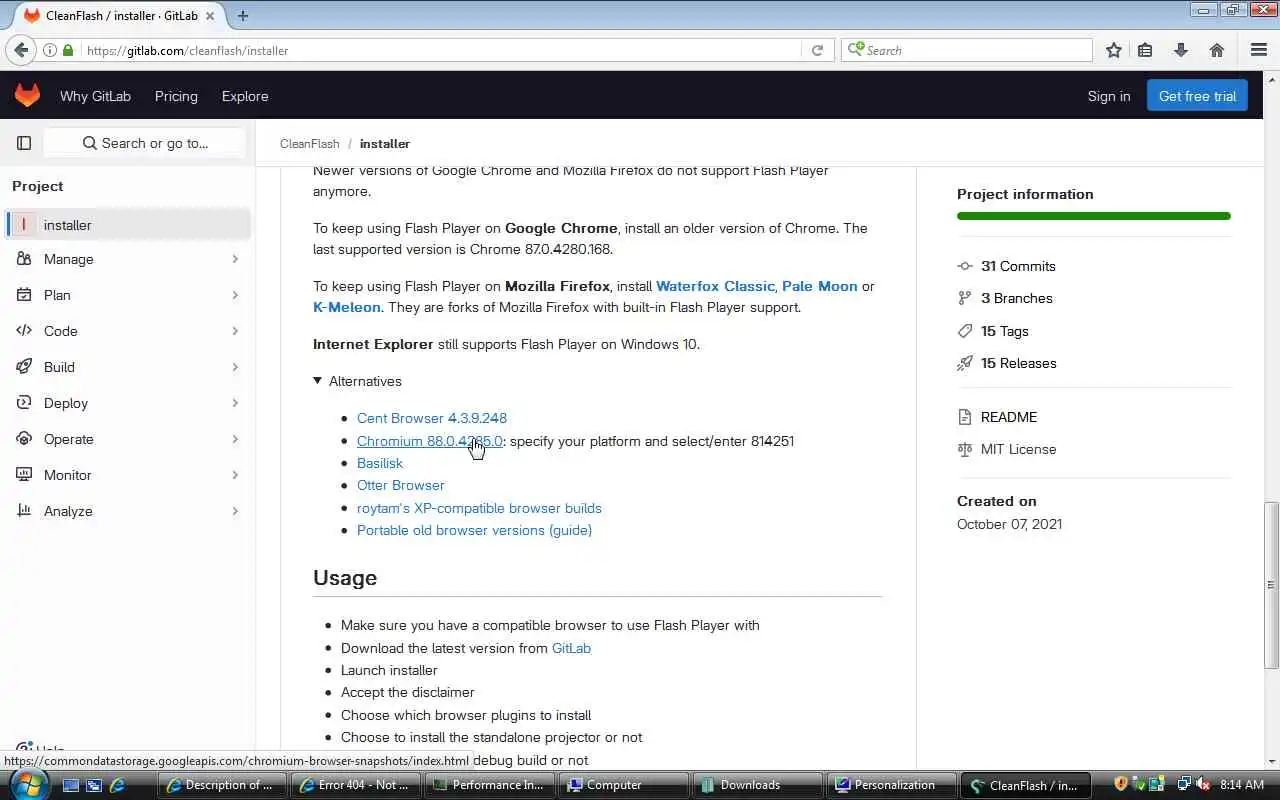Image resolution: width=1280 pixels, height=800 pixels.
Task: Click the Sign in link
Action: point(1109,96)
